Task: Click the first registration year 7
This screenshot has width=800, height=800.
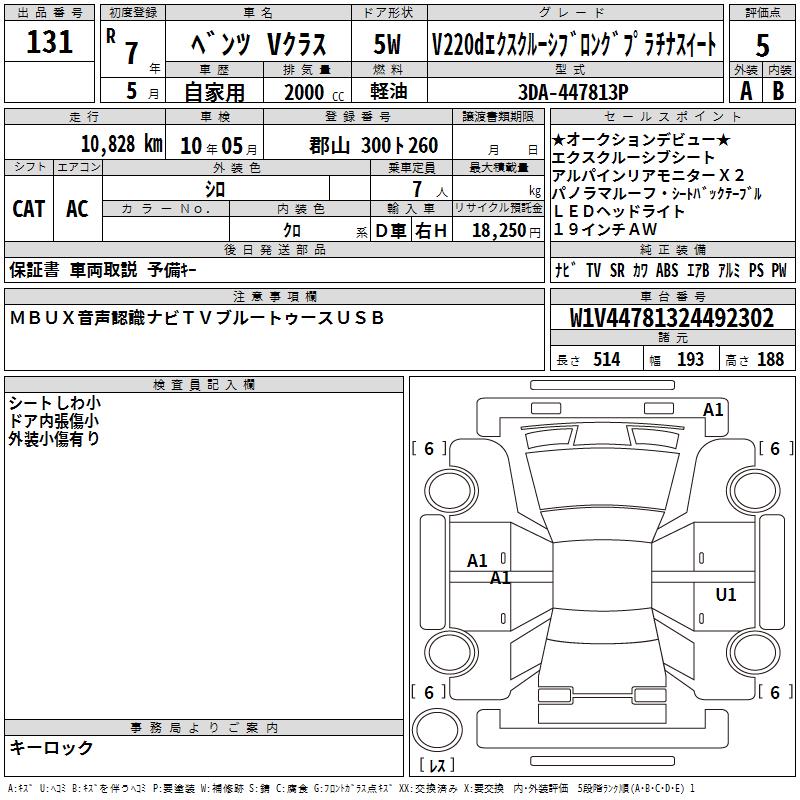Action: coord(132,53)
